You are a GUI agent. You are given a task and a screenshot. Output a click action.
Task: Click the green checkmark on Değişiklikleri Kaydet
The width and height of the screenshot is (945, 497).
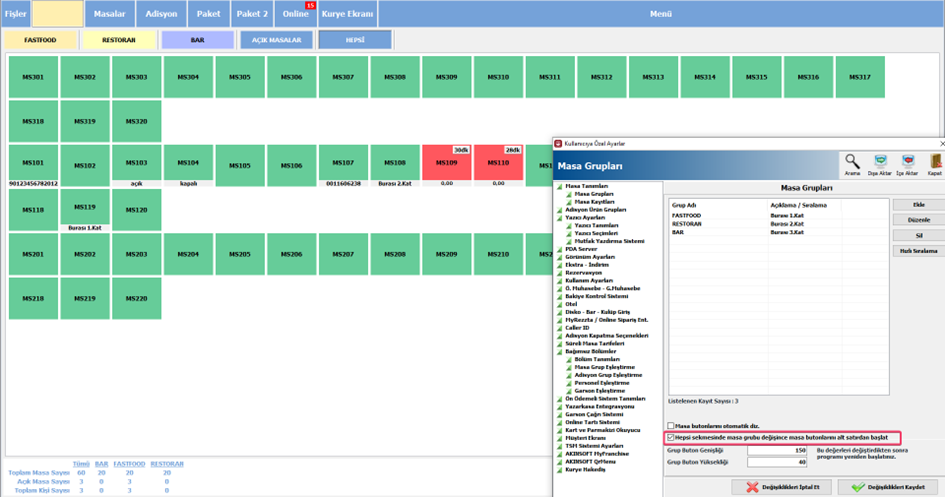tap(858, 487)
